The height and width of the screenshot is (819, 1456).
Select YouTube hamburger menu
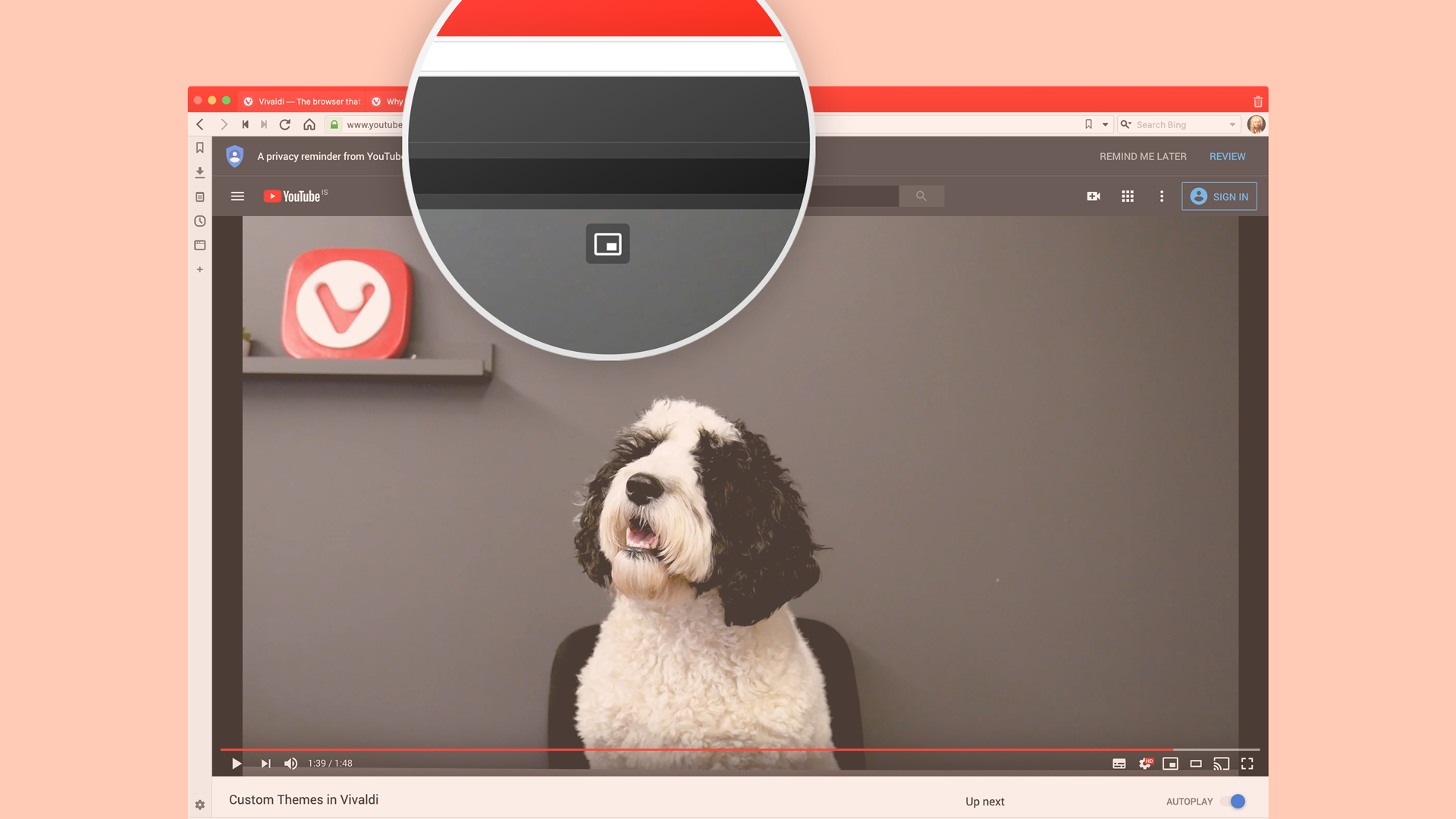[x=237, y=196]
